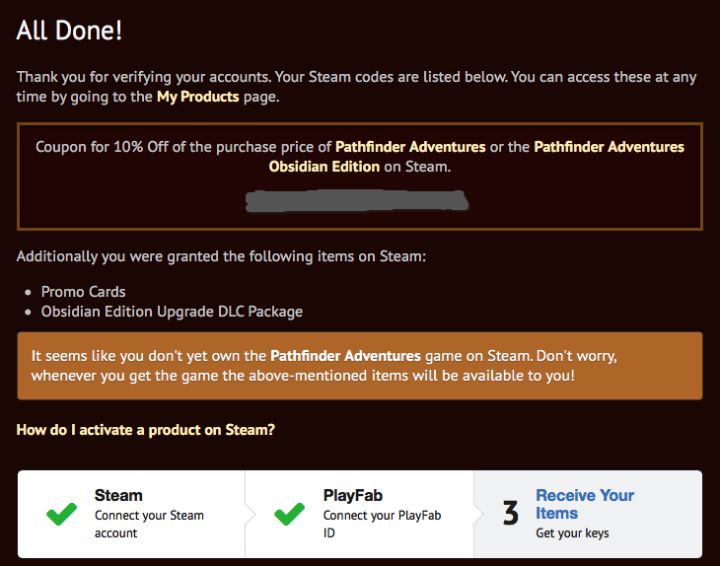Select the Receive Your Items step
This screenshot has height=566, width=720.
584,504
